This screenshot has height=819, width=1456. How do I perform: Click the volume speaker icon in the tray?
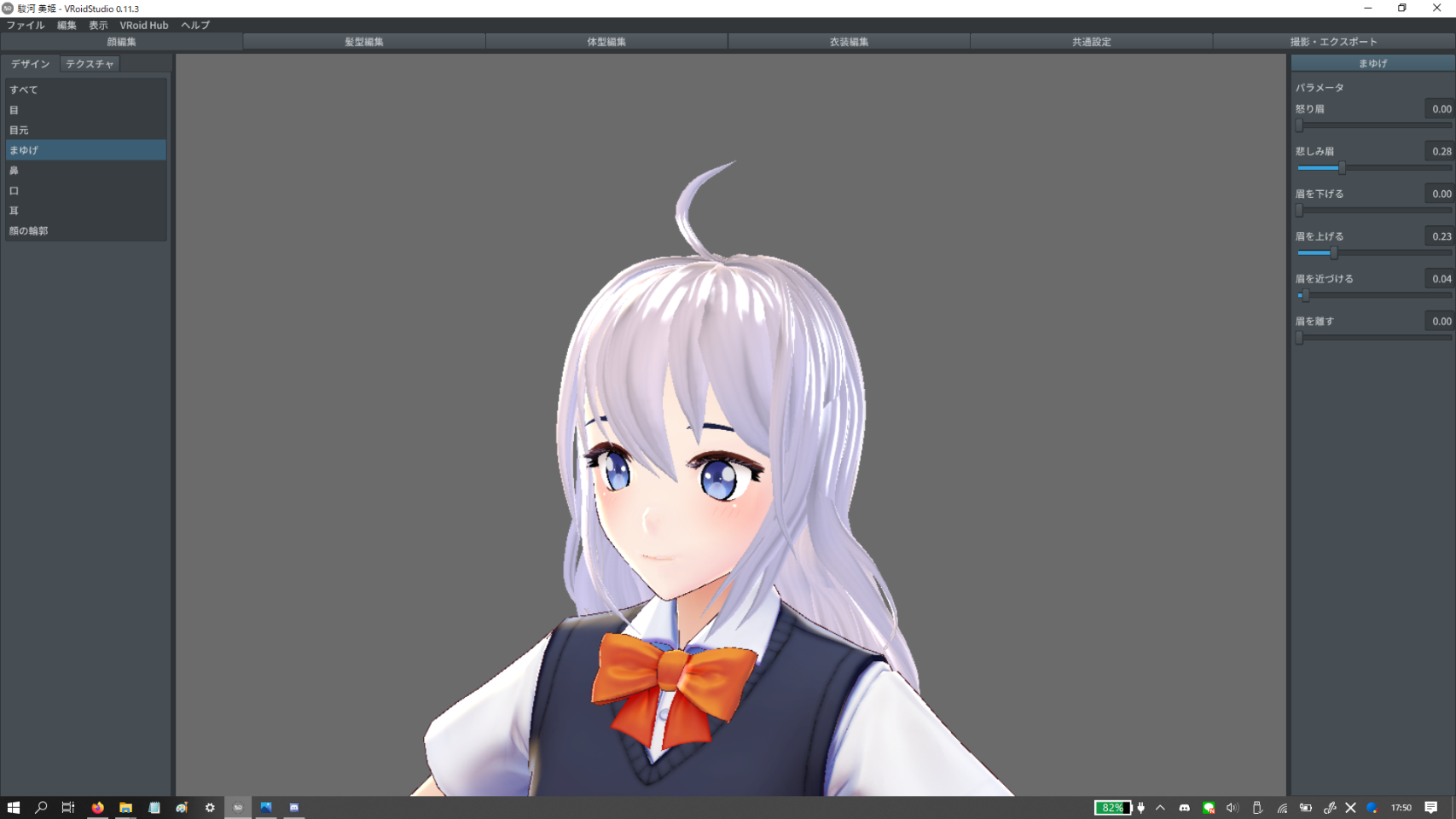click(x=1232, y=808)
